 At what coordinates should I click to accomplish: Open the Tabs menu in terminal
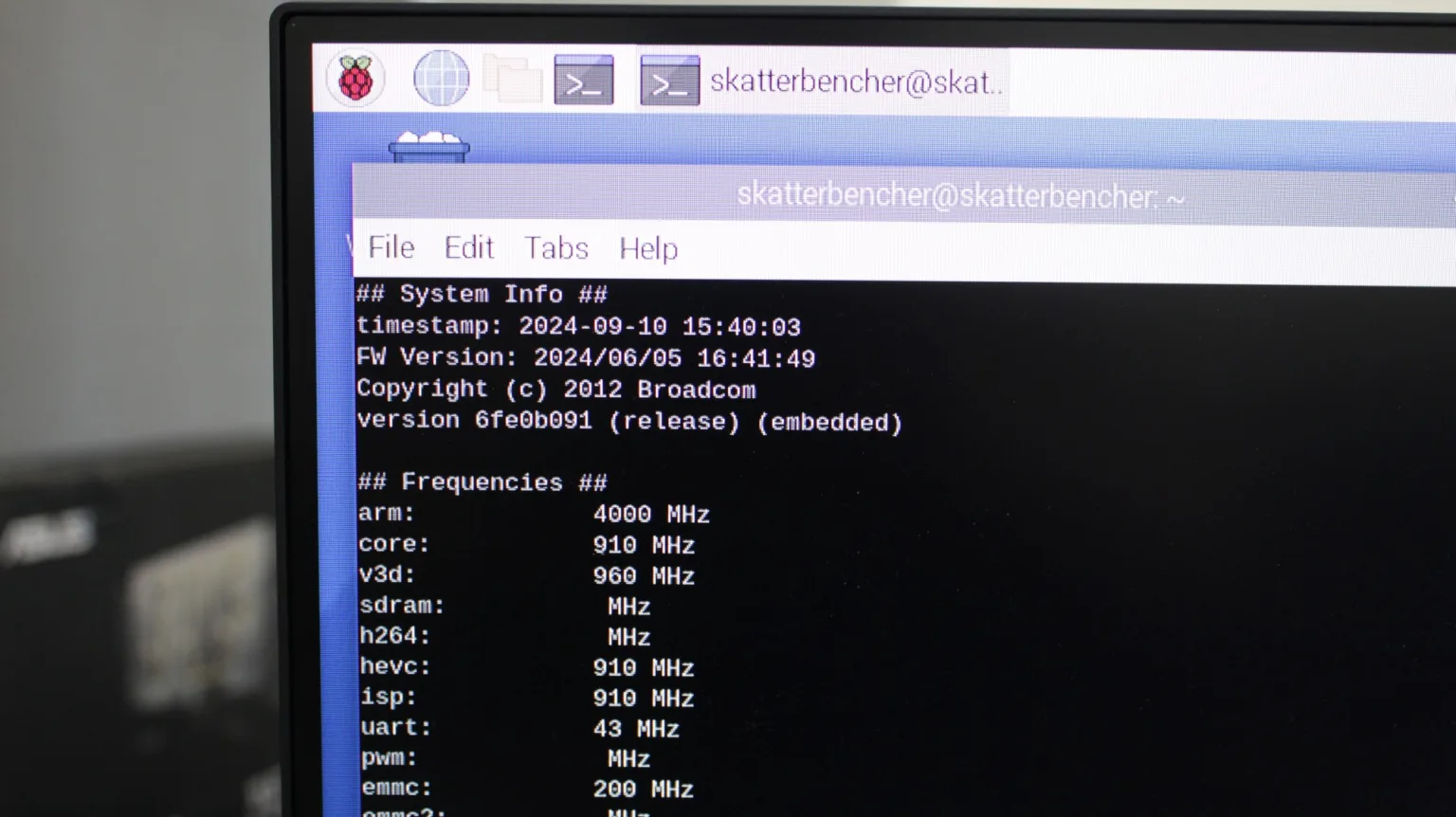[x=556, y=248]
